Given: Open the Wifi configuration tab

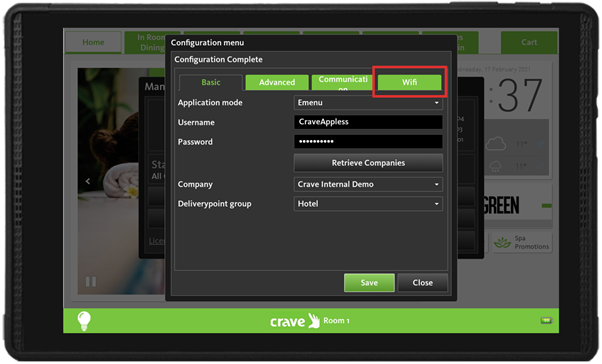Looking at the screenshot, I should (409, 82).
